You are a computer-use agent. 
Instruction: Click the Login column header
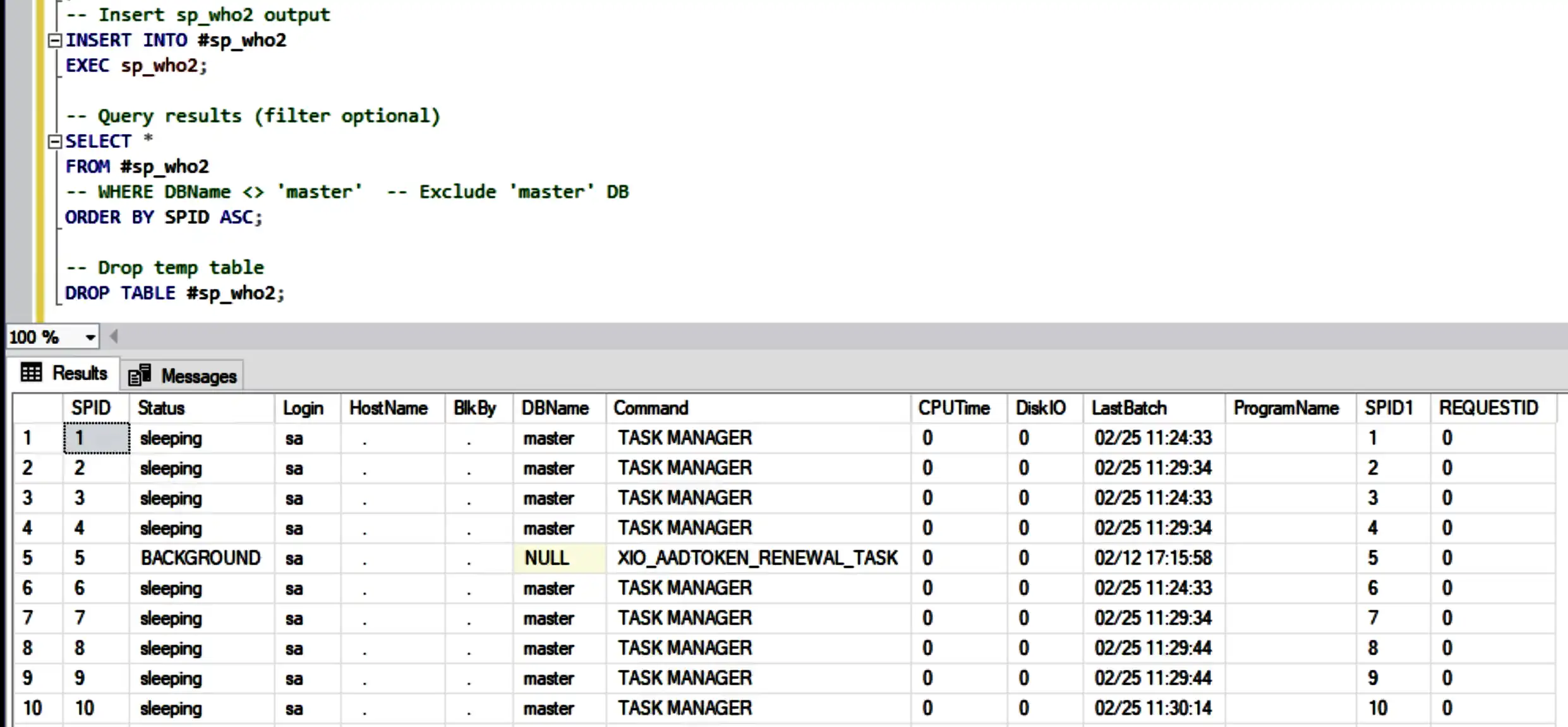pyautogui.click(x=308, y=408)
